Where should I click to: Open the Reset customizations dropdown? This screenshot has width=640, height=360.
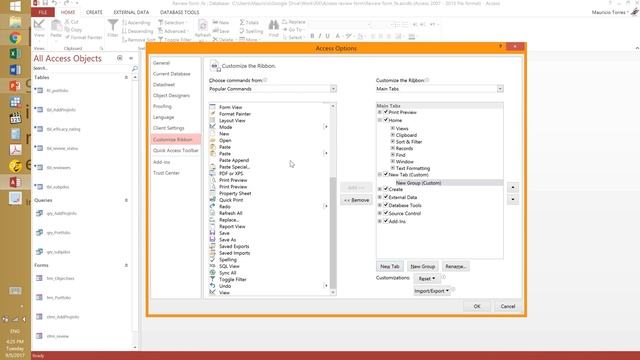point(427,278)
